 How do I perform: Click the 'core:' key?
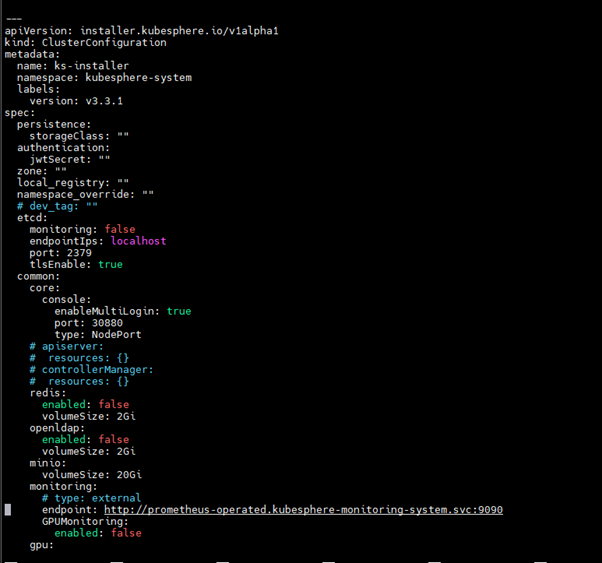pos(45,288)
